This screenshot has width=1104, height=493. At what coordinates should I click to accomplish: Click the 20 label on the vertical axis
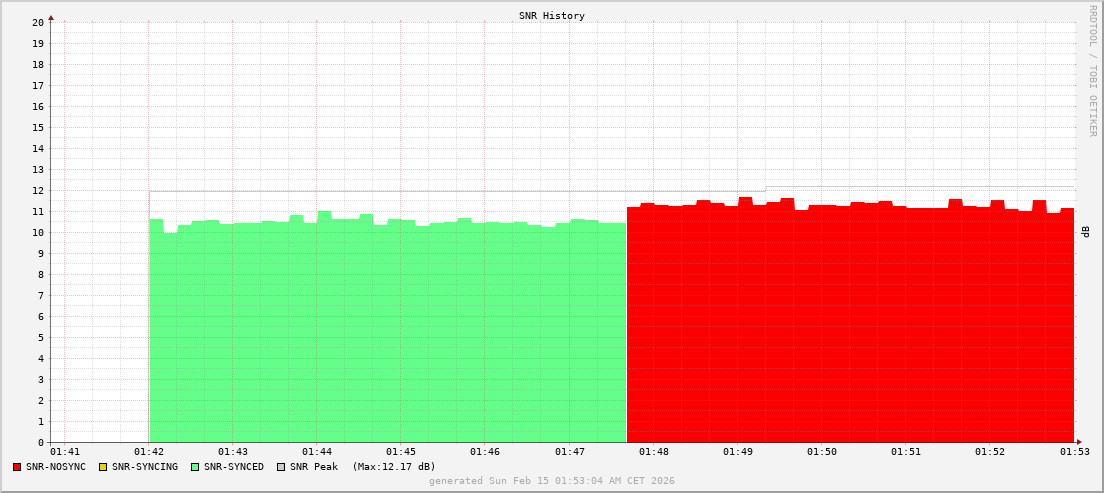[38, 22]
